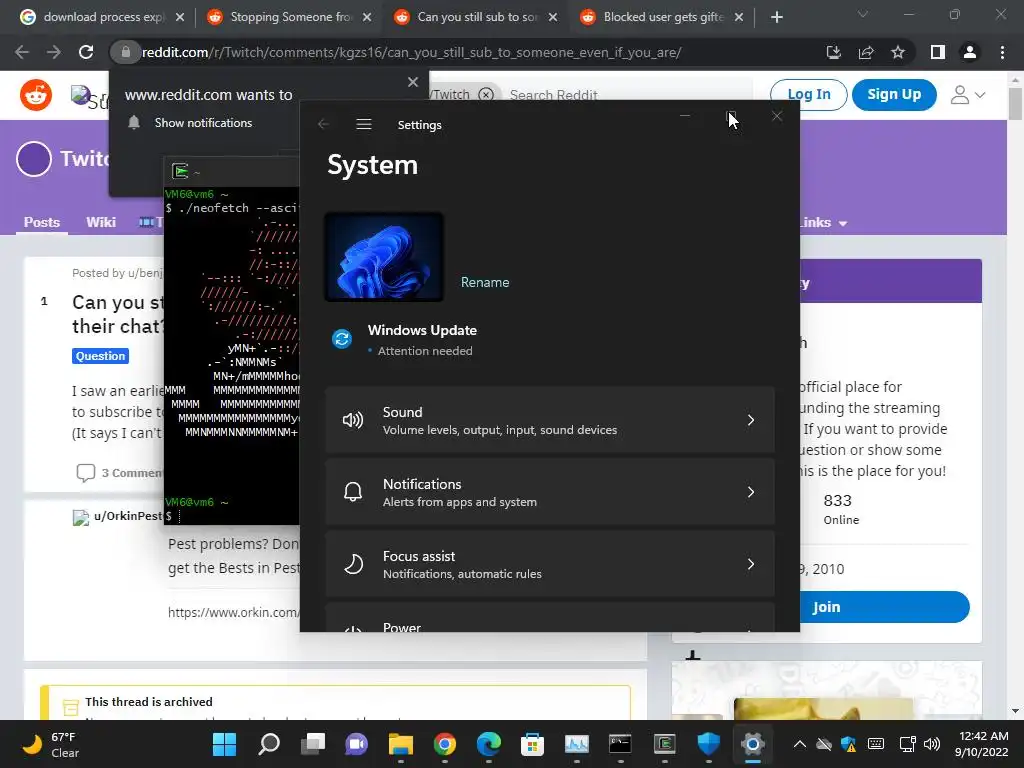Open Sound settings row
This screenshot has height=768, width=1024.
[550, 420]
